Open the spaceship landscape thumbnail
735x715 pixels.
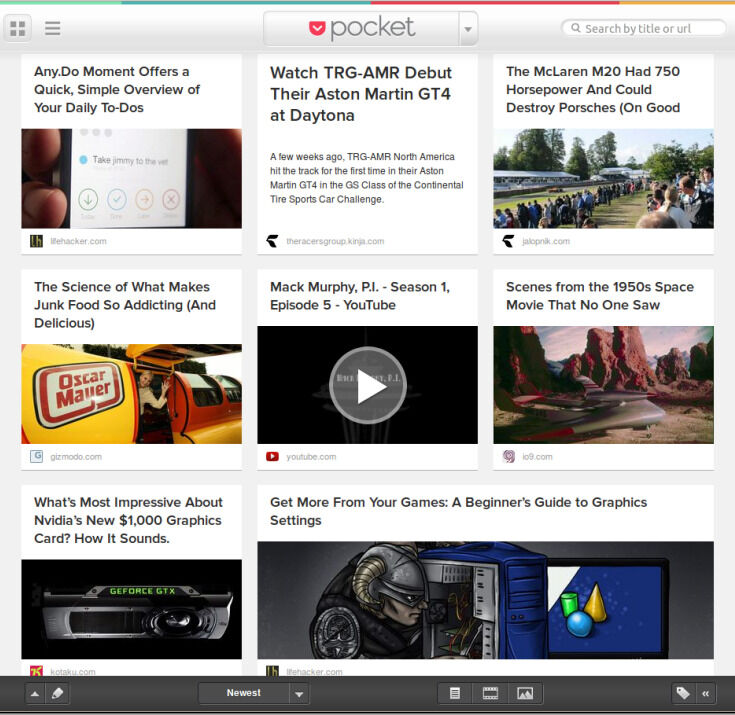[604, 385]
